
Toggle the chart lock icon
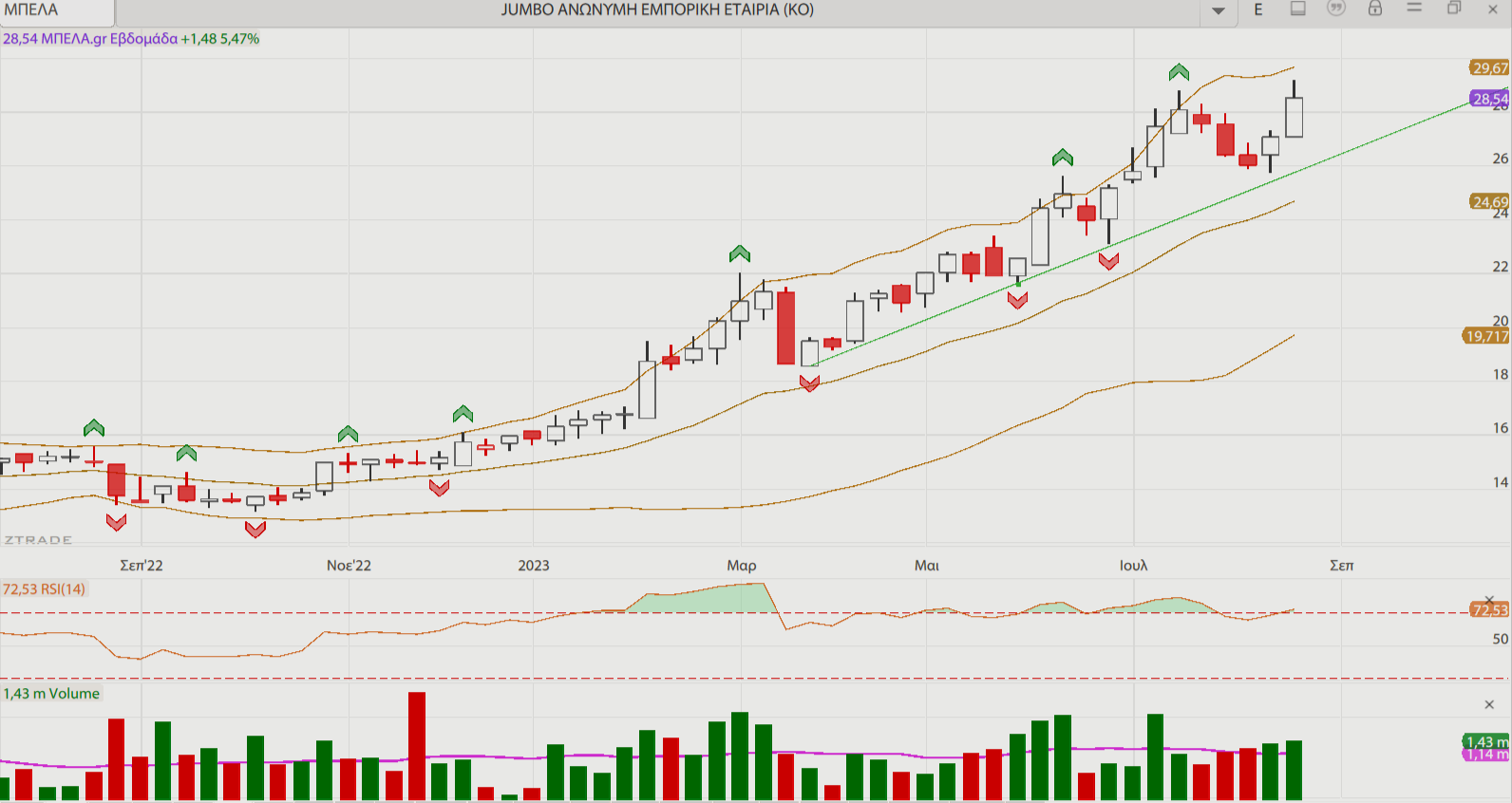(x=1374, y=9)
